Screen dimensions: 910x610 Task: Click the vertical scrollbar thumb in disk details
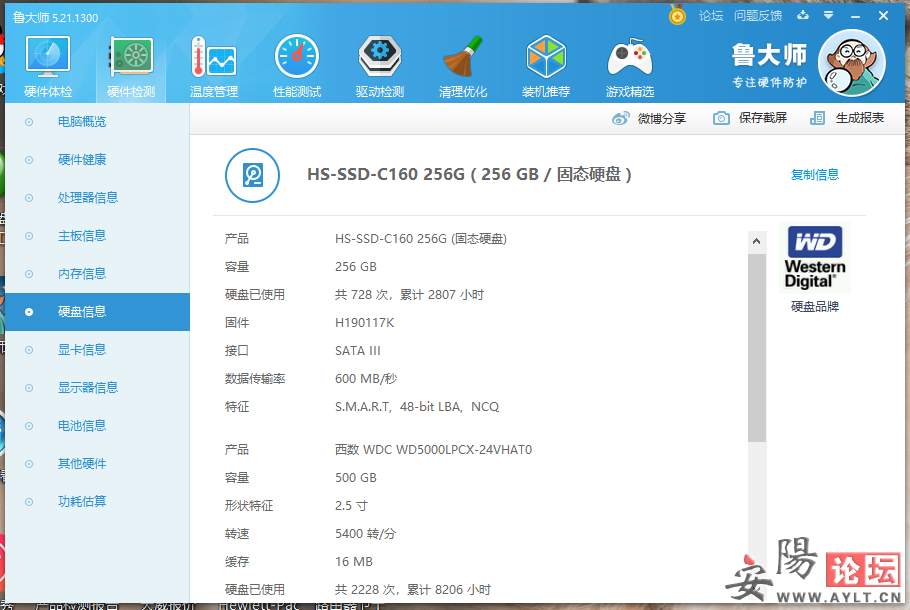pos(756,348)
